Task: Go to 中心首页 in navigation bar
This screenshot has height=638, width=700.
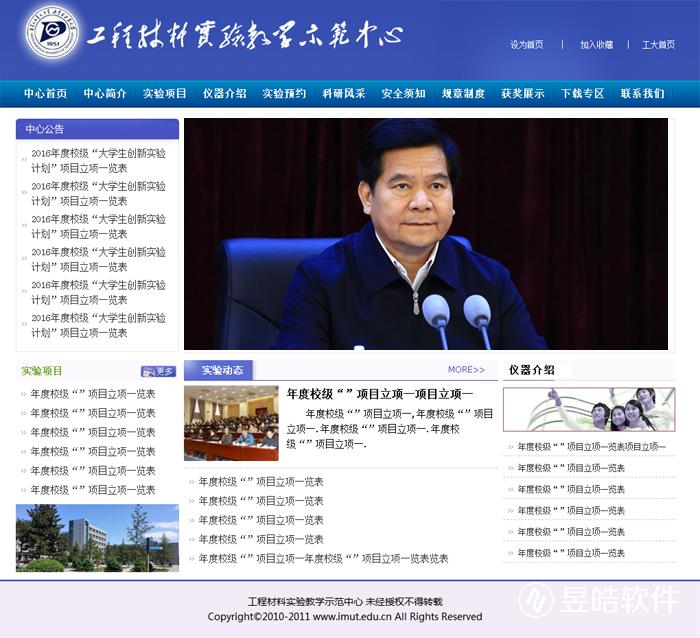Action: pos(46,94)
